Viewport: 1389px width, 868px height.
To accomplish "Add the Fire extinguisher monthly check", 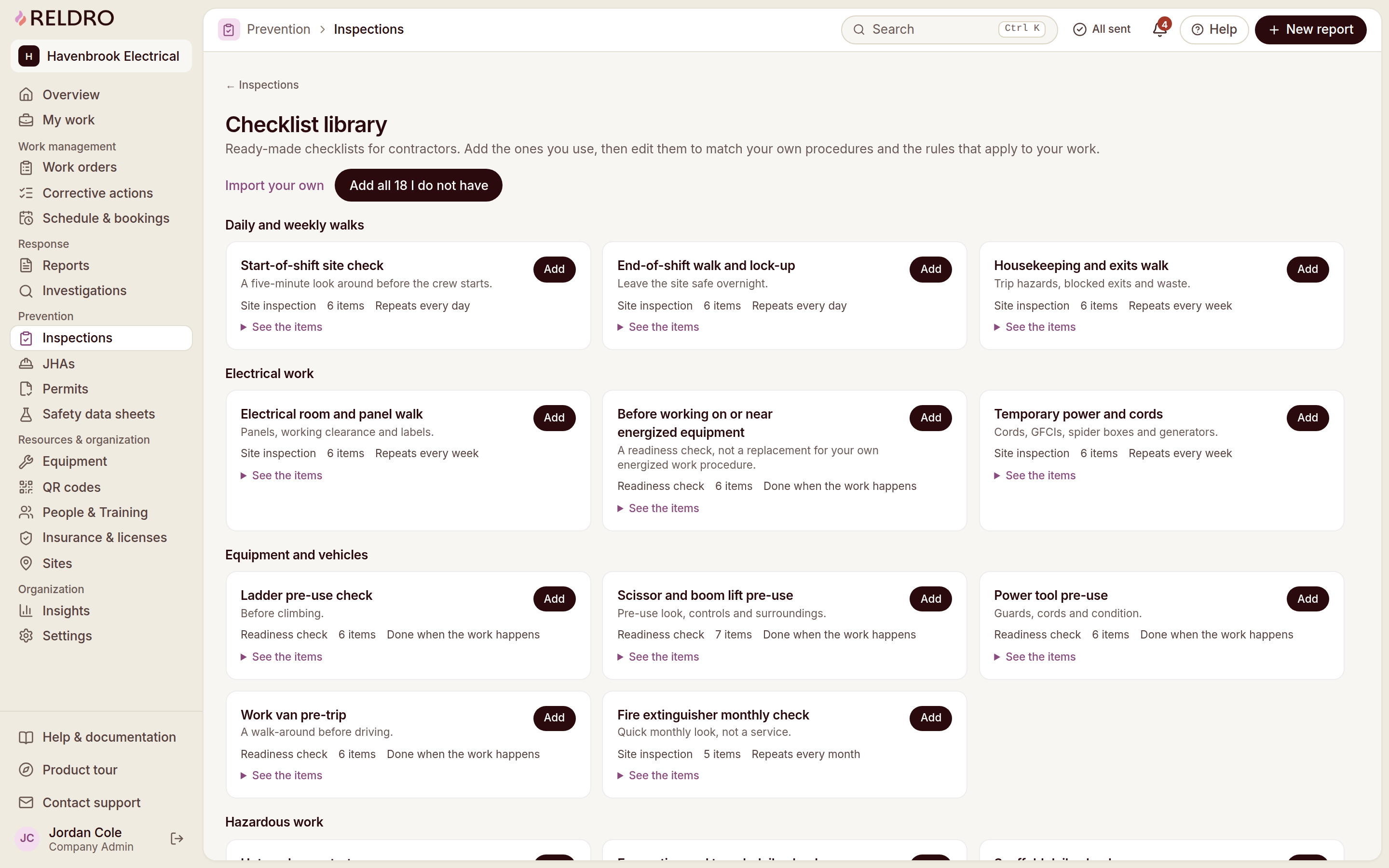I will point(930,718).
